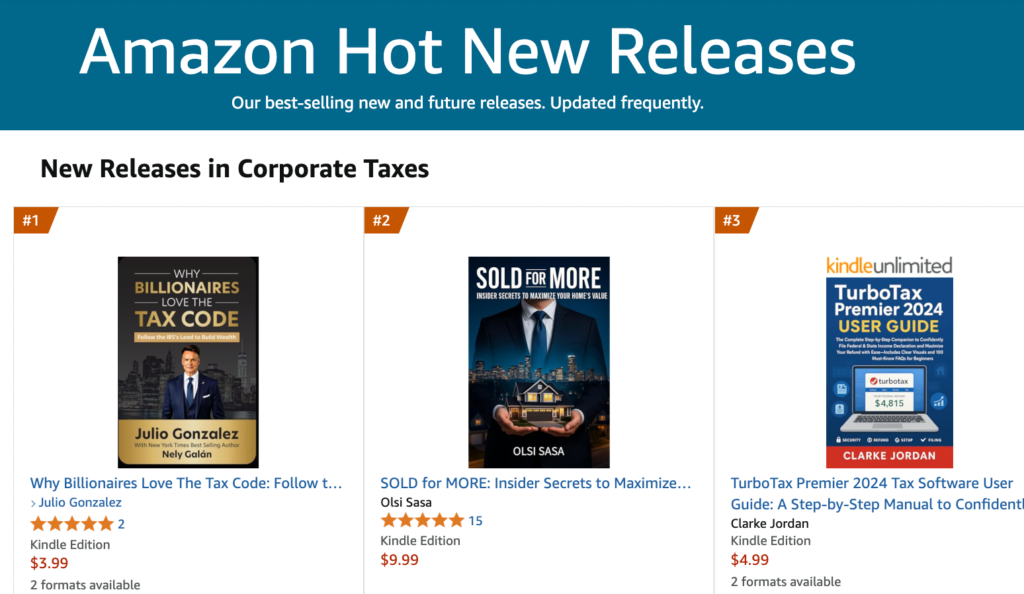Open the 2 reviews count link
This screenshot has height=594, width=1024.
(121, 524)
